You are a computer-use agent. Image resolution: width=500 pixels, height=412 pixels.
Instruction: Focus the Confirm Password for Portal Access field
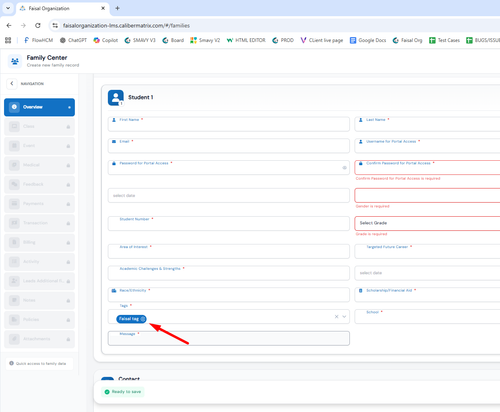[x=427, y=167]
